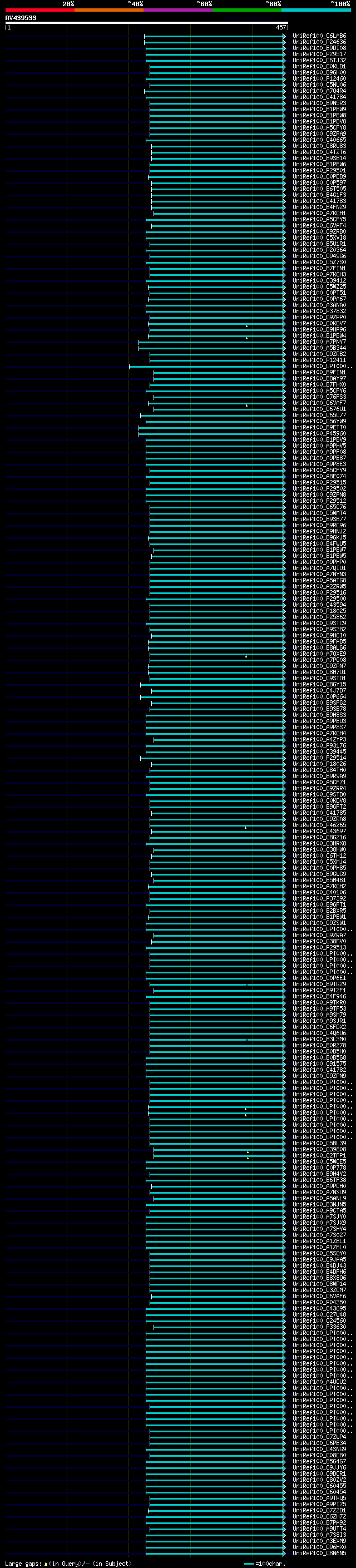This screenshot has width=356, height=1568.
Task: Click the cyan ~100% identity legend segment
Action: click(316, 10)
